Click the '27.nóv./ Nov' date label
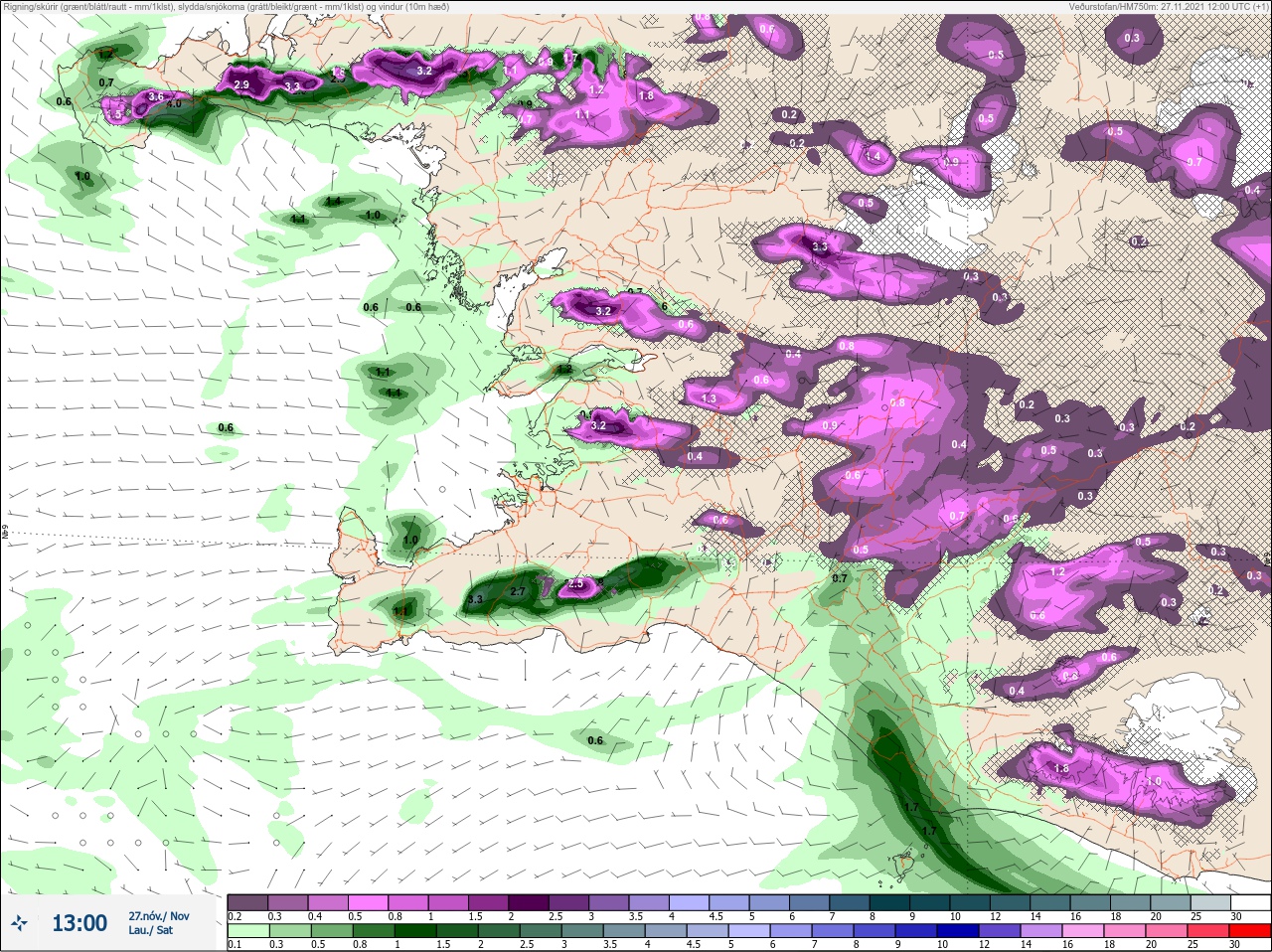This screenshot has height=952, width=1272. (158, 915)
